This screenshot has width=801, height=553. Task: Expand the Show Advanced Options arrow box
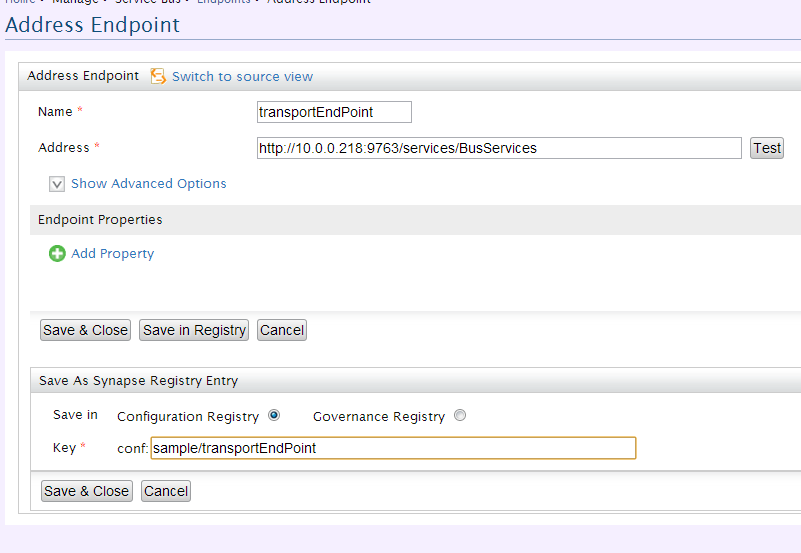pyautogui.click(x=57, y=184)
